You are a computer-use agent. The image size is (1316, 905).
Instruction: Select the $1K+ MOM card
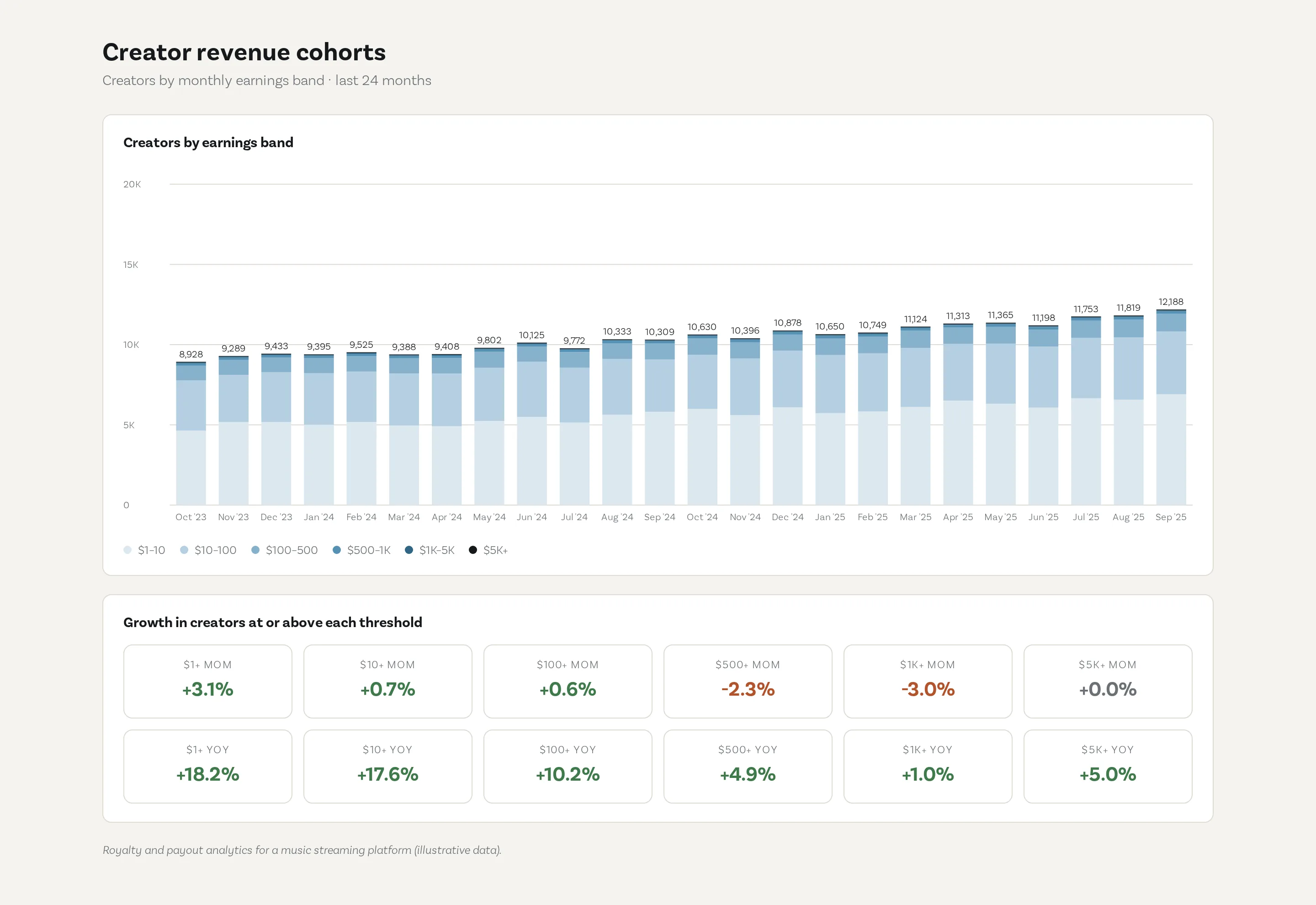(x=928, y=681)
